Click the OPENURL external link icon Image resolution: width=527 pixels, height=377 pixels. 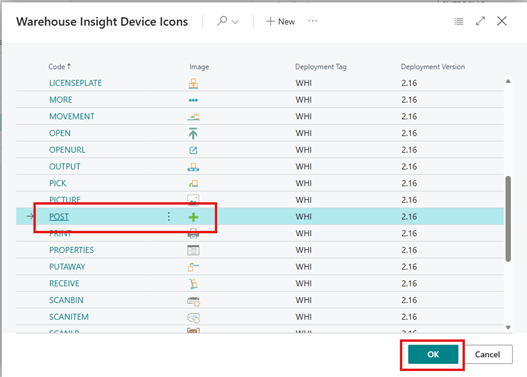(x=193, y=150)
